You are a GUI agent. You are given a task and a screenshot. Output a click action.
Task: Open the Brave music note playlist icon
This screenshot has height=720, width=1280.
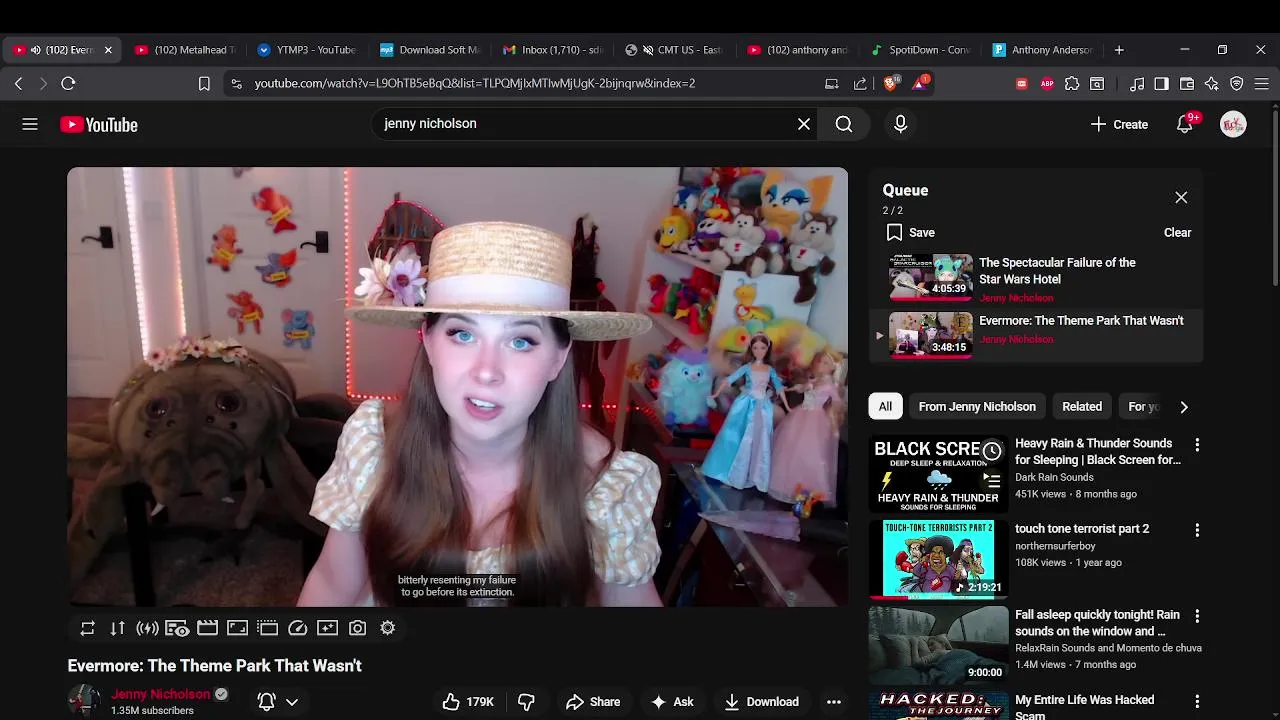coord(1137,84)
